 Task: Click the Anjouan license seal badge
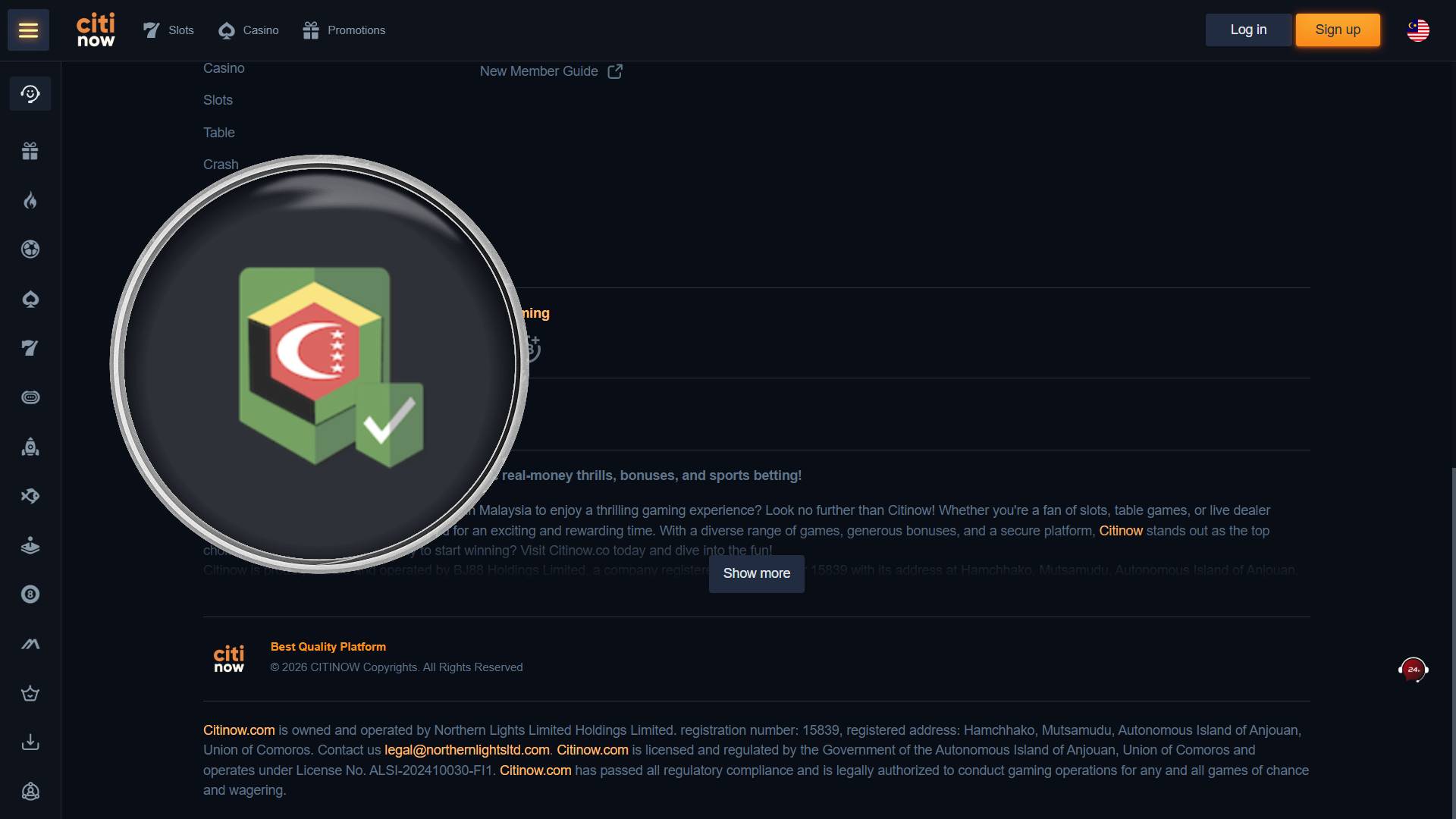coord(331,367)
